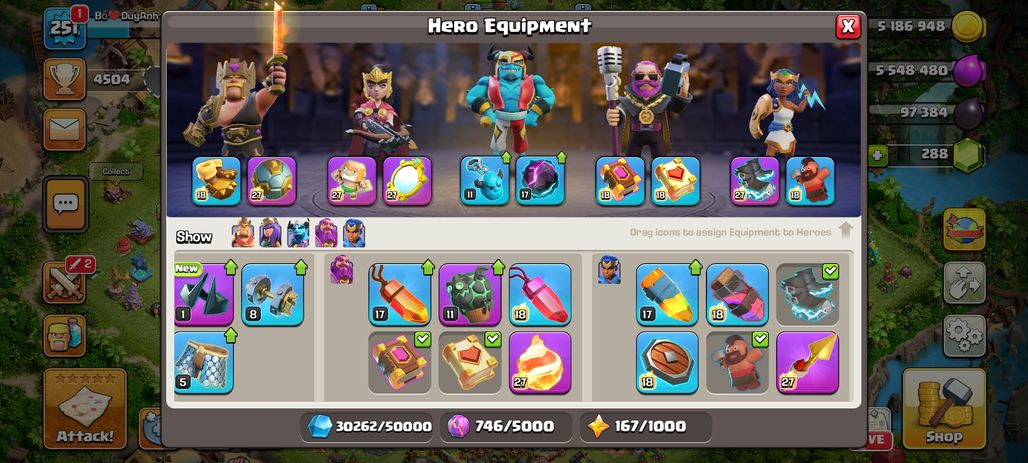Select the Royal Gem equipment level 18
The height and width of the screenshot is (463, 1028).
point(540,294)
